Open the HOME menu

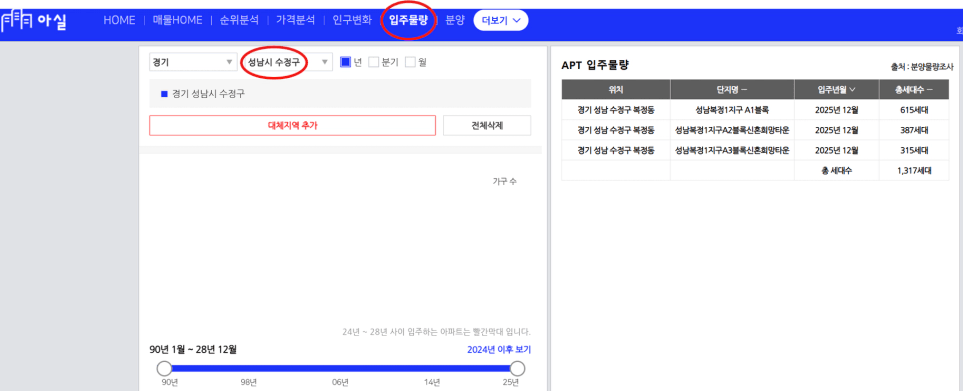pyautogui.click(x=119, y=20)
